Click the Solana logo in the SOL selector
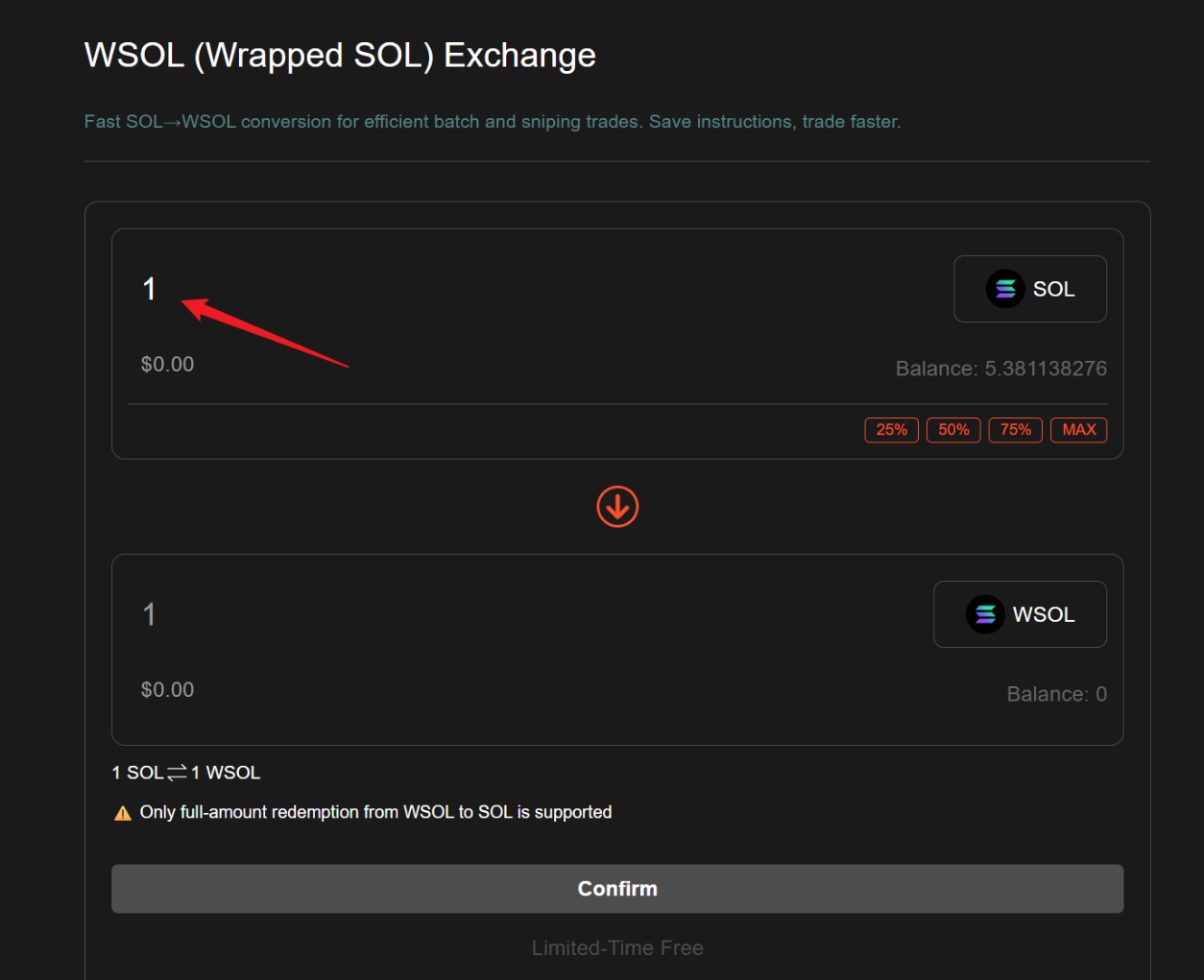The width and height of the screenshot is (1204, 980). point(1005,288)
